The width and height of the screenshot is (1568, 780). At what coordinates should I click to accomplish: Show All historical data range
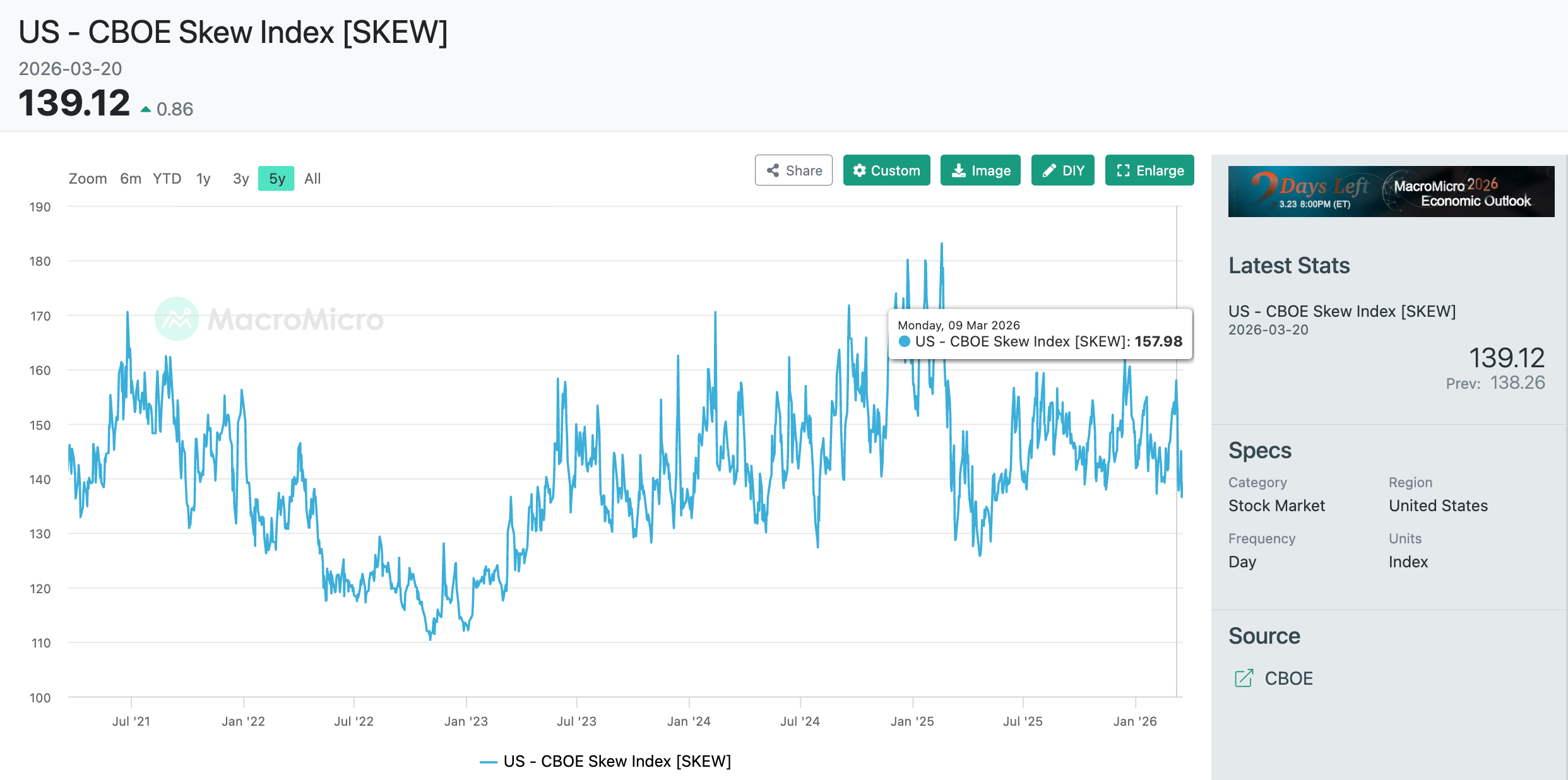(312, 179)
